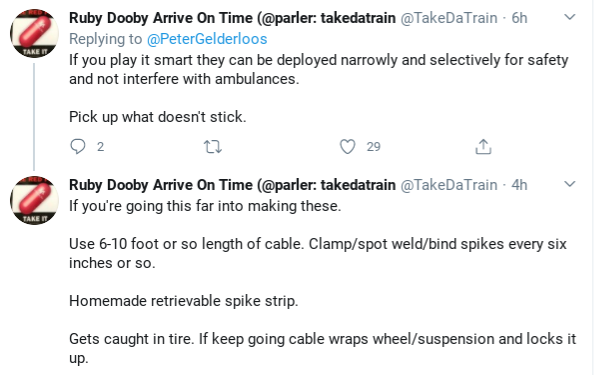Click the thread line connecting the tweets
This screenshot has height=375, width=594.
[x=34, y=117]
